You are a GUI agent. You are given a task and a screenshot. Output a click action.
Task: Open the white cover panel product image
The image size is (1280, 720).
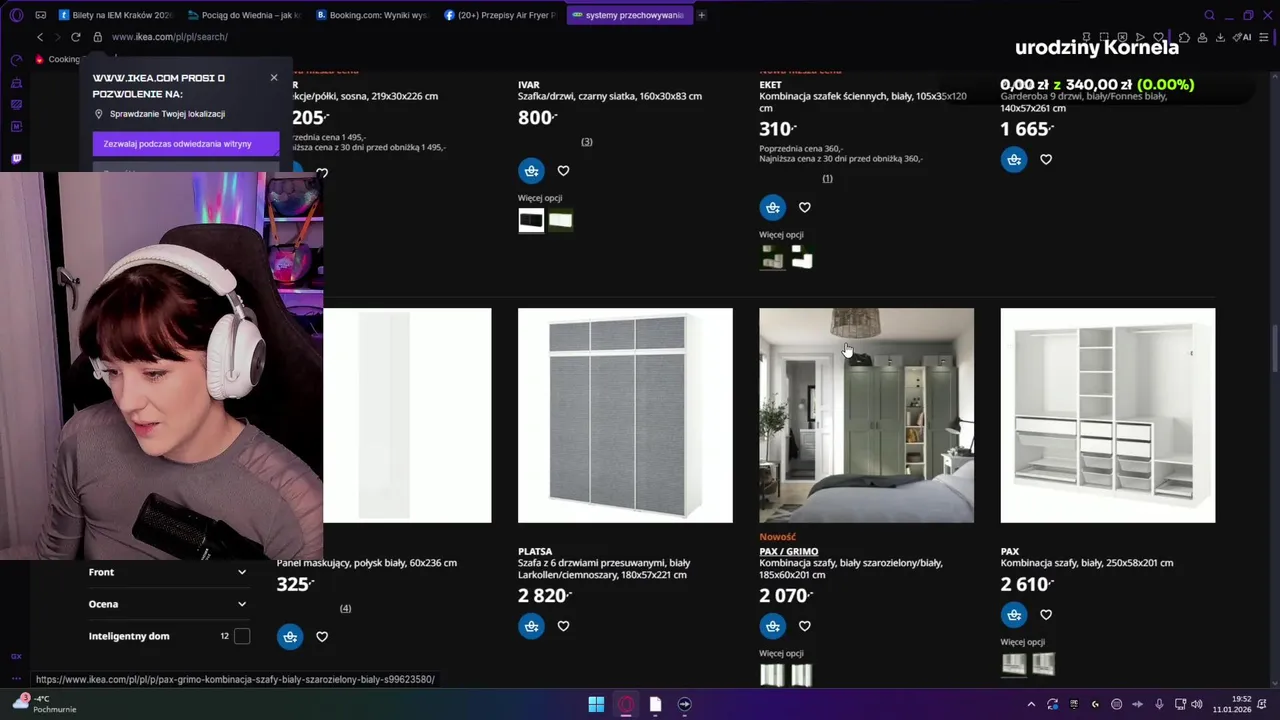(407, 415)
